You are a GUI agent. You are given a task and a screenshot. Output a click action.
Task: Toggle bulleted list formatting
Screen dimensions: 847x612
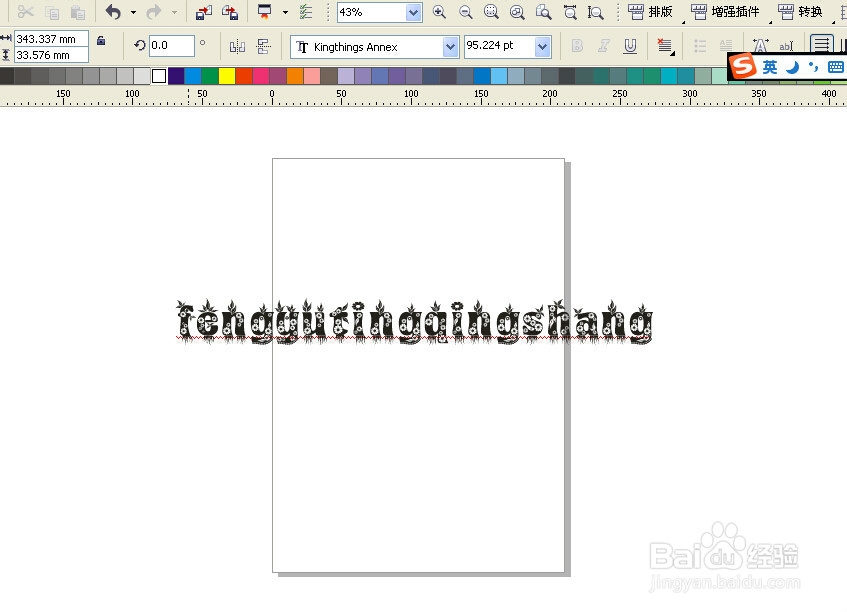click(x=700, y=46)
